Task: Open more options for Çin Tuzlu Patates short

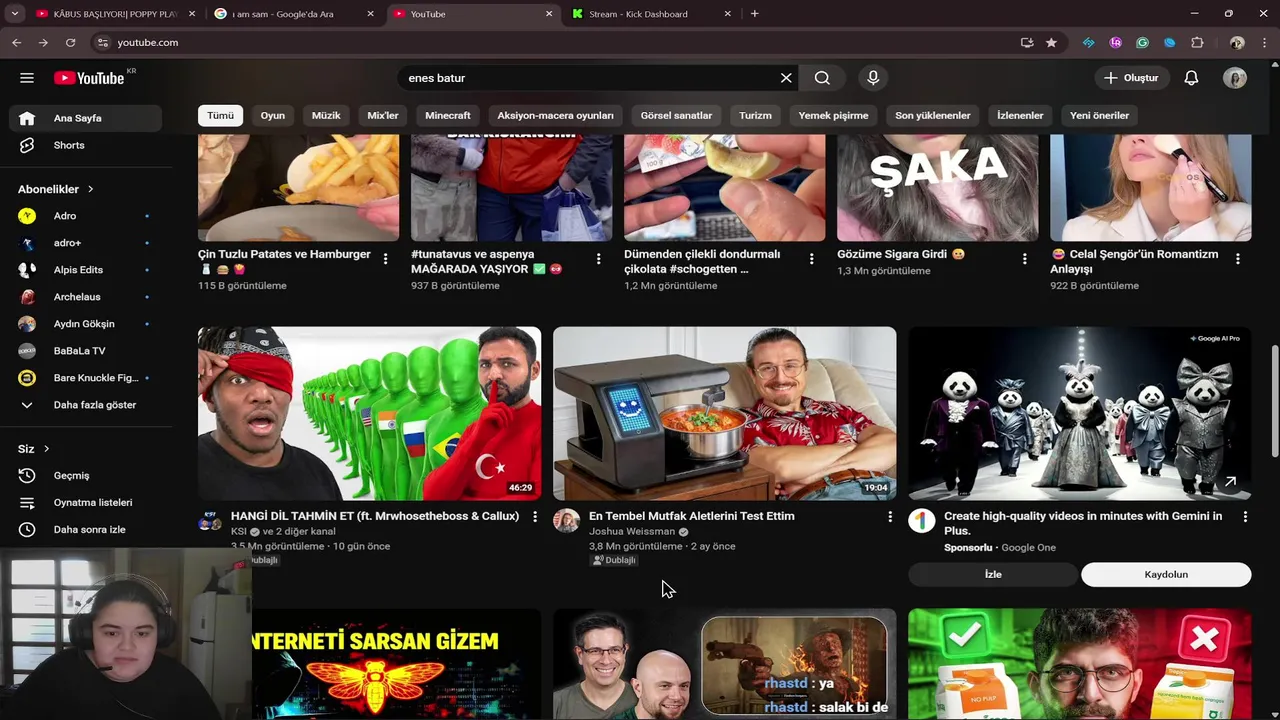Action: coord(386,259)
